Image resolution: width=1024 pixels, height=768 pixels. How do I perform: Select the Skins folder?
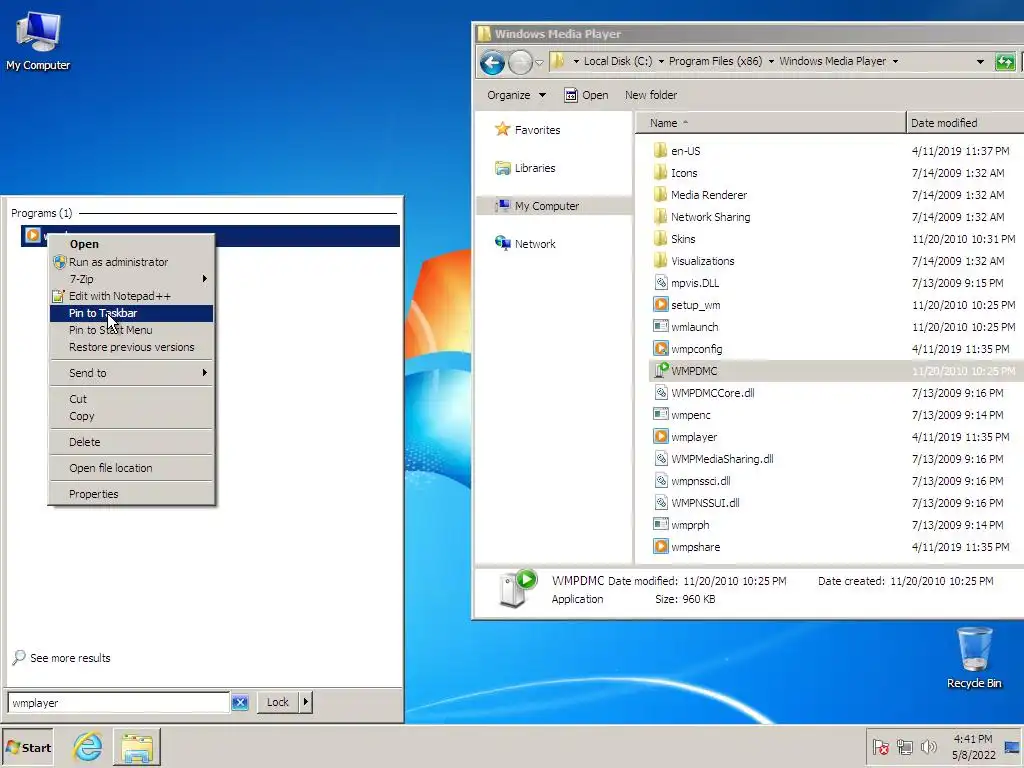click(682, 239)
